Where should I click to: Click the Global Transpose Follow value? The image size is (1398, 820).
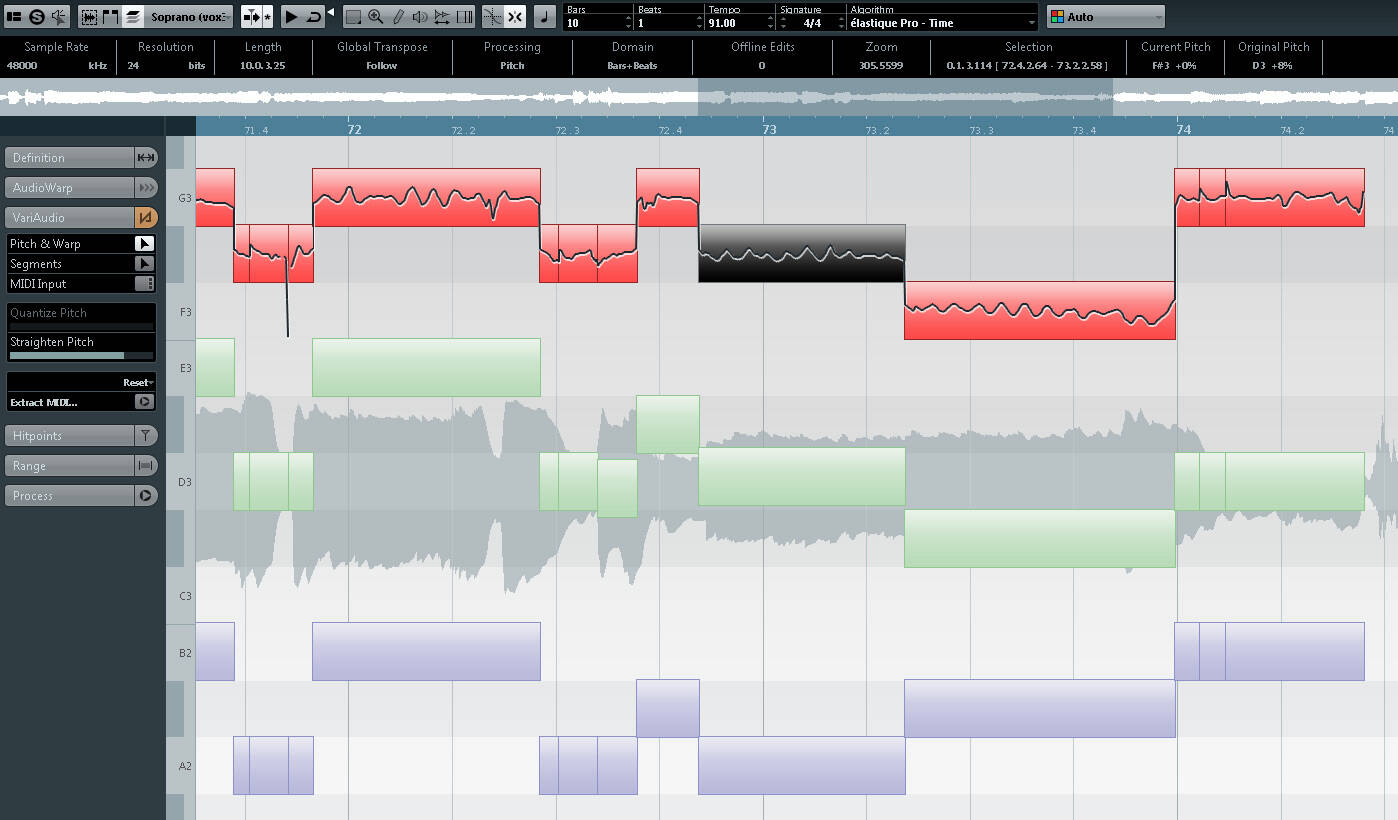point(382,65)
